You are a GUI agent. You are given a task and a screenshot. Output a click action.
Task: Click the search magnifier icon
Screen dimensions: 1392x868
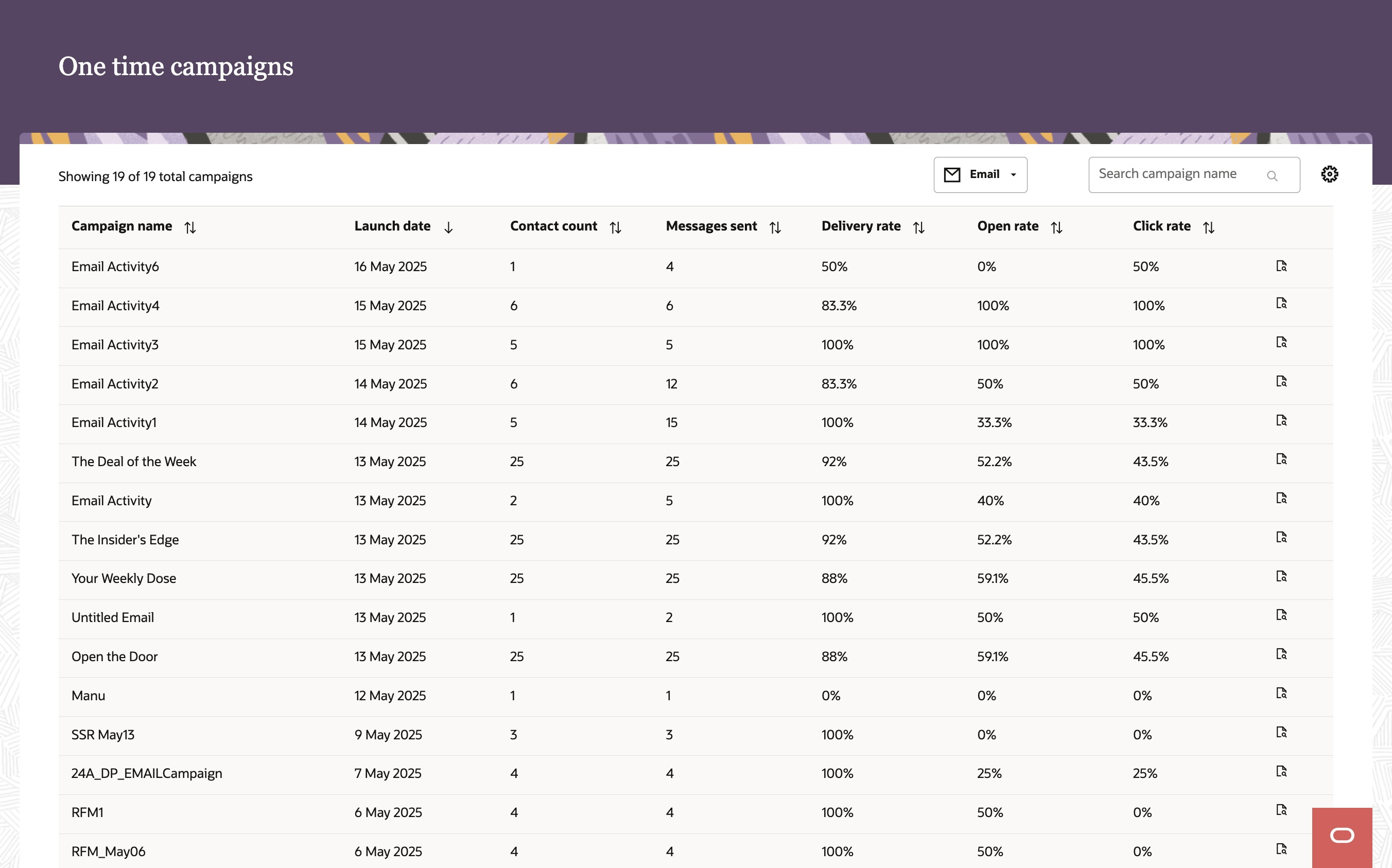click(x=1273, y=175)
